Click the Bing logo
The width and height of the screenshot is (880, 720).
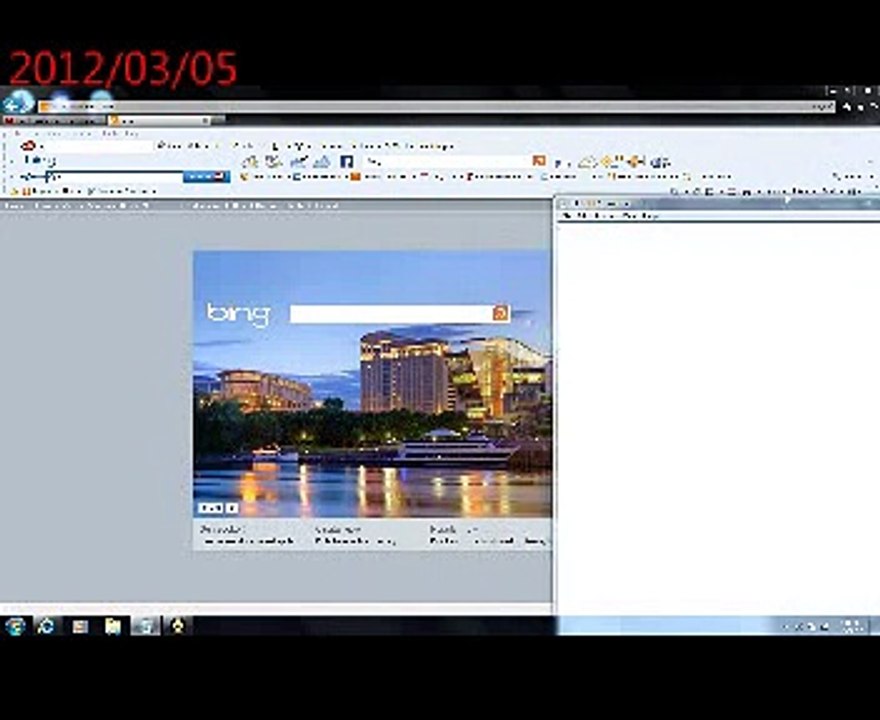click(239, 314)
